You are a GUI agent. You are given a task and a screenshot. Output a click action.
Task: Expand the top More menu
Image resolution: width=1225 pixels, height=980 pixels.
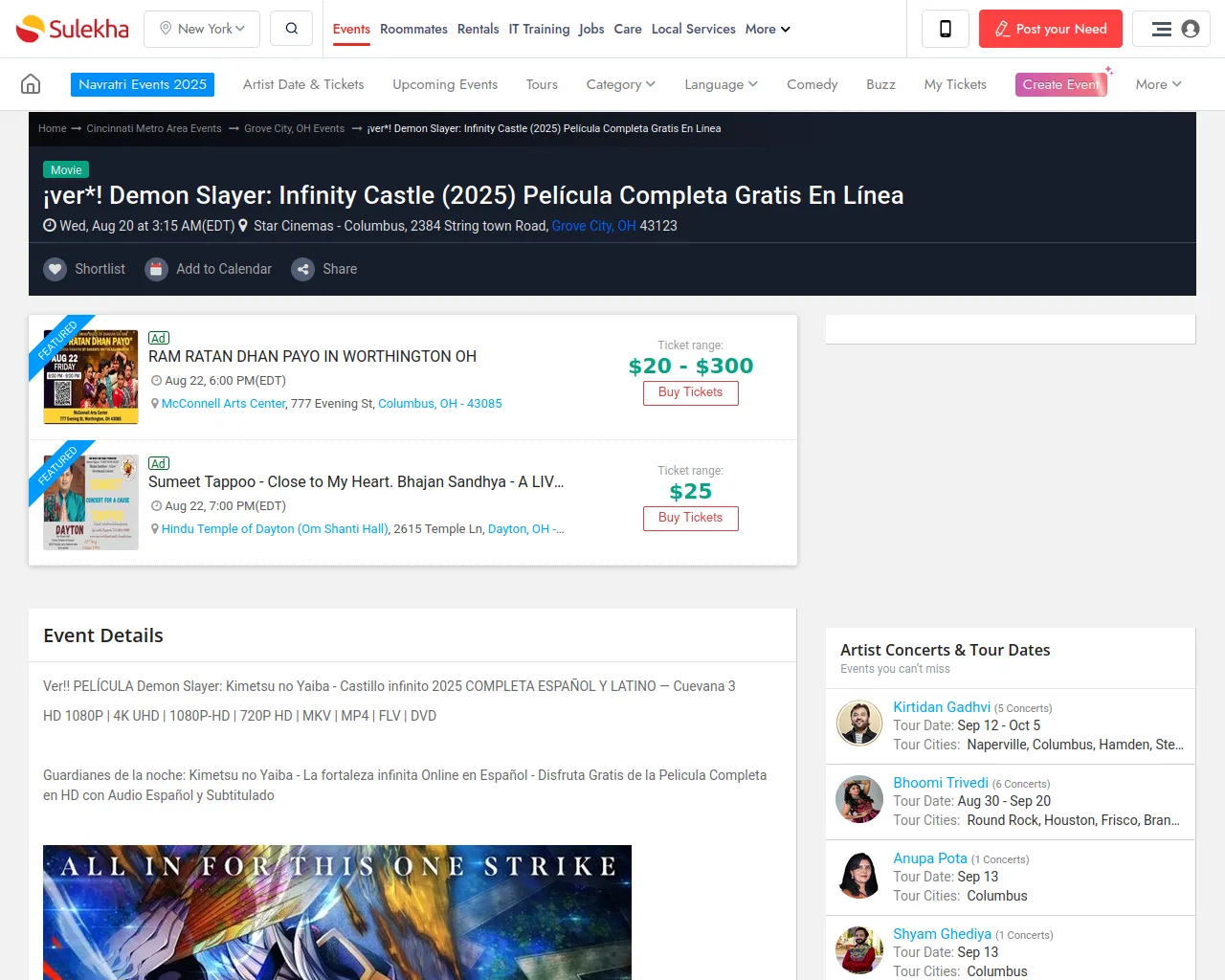[768, 29]
